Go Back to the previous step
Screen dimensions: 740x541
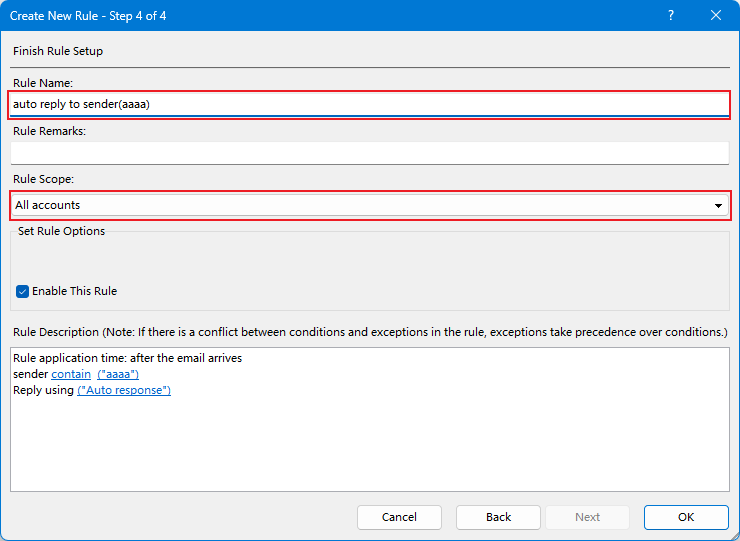[498, 517]
